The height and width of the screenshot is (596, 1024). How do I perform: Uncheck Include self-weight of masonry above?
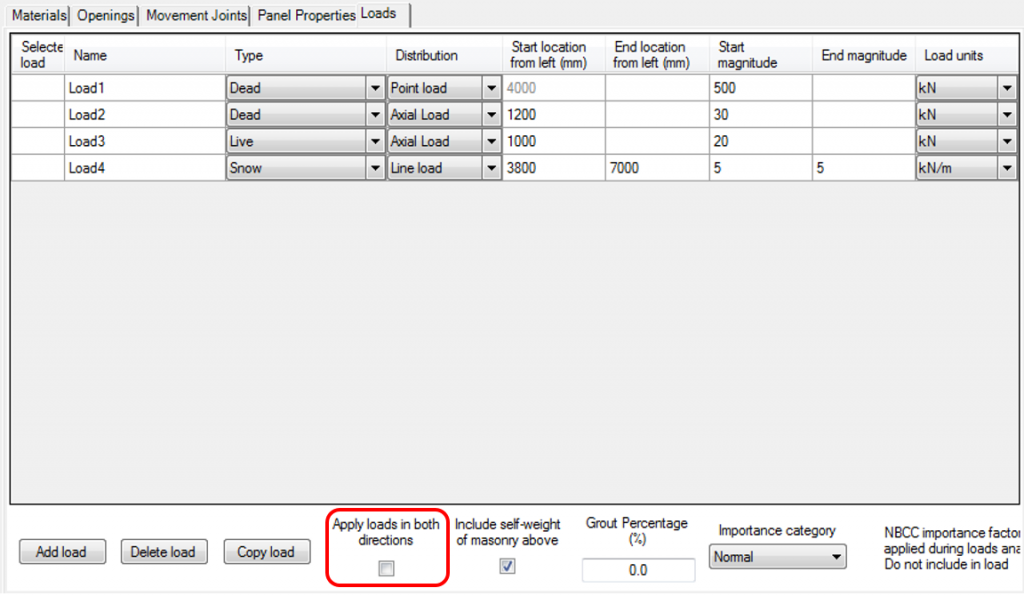[507, 566]
